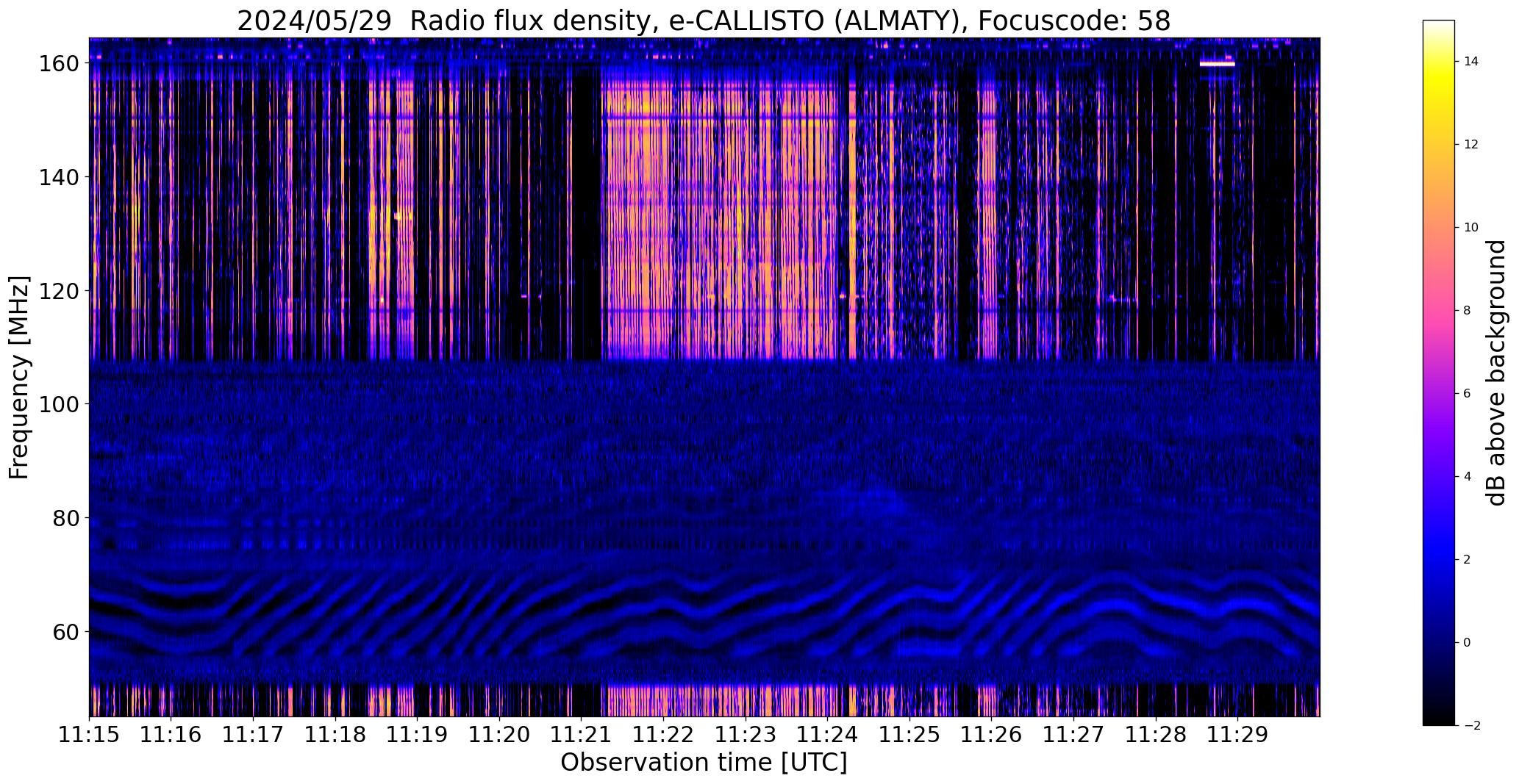Click the 11:16 time tick label
This screenshot has height=784, width=1519.
click(171, 734)
